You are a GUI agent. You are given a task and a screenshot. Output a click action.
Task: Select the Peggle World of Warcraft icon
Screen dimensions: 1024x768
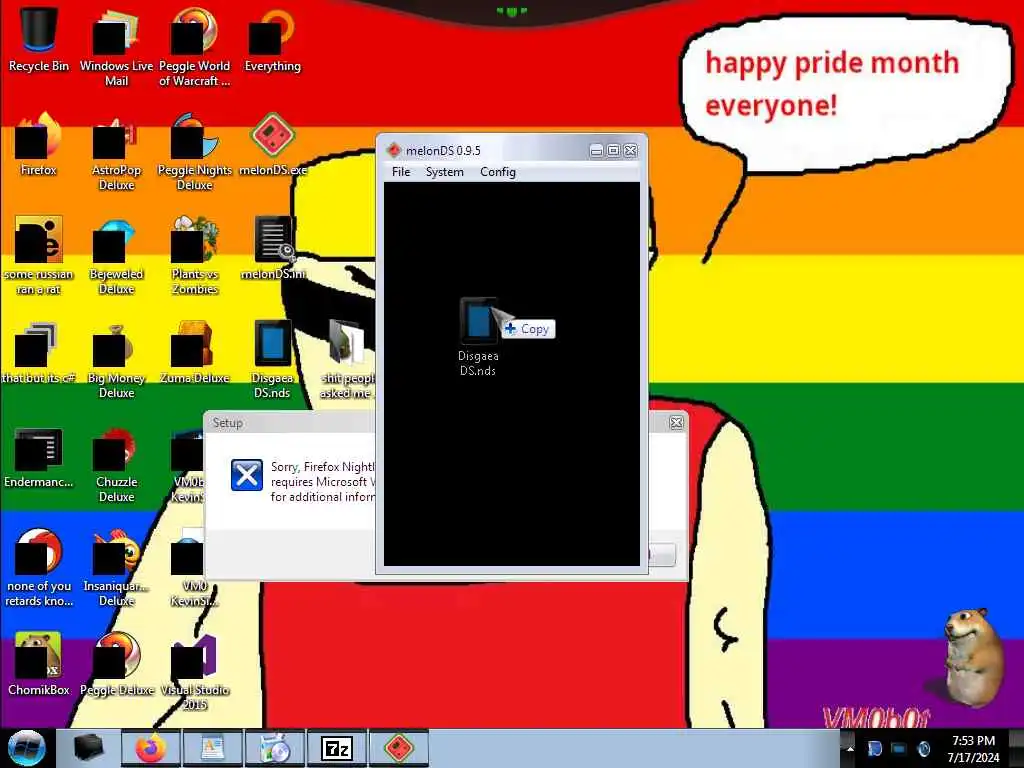point(195,47)
